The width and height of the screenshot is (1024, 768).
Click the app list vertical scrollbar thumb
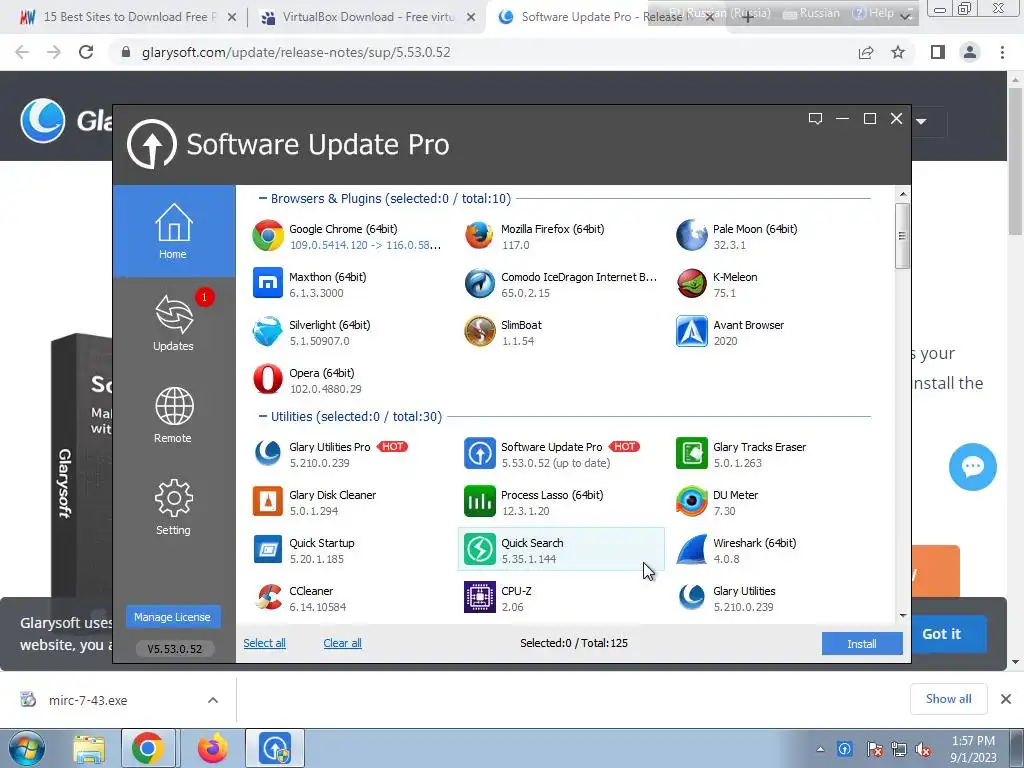tap(903, 235)
